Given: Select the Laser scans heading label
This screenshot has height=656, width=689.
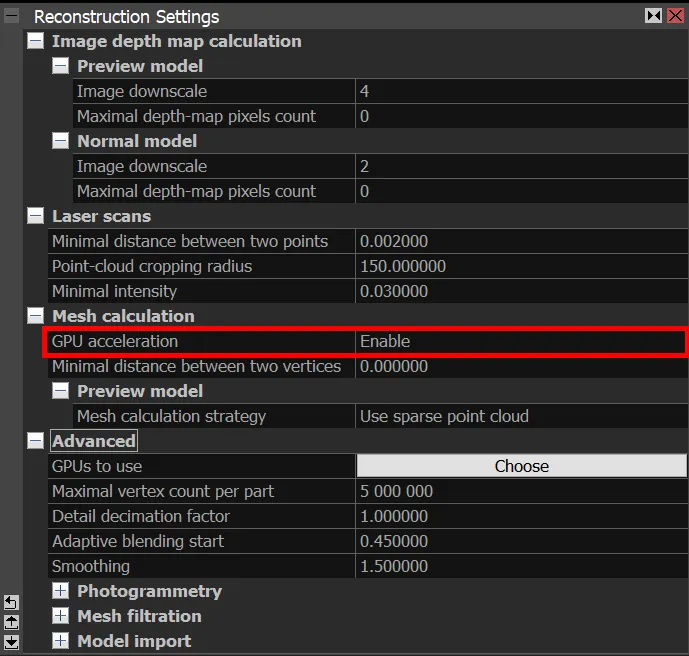Looking at the screenshot, I should [x=102, y=216].
